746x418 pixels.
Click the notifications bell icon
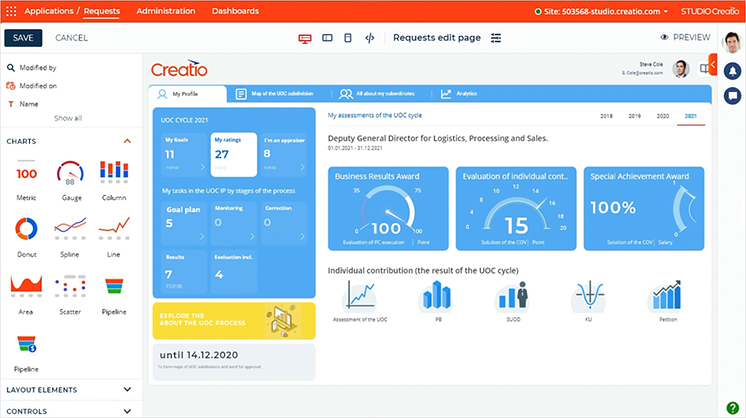[732, 71]
